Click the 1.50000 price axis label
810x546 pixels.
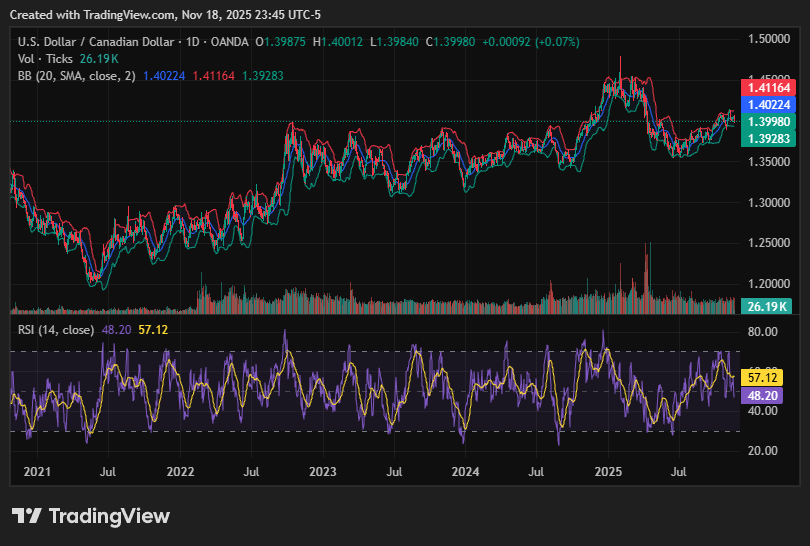point(768,39)
